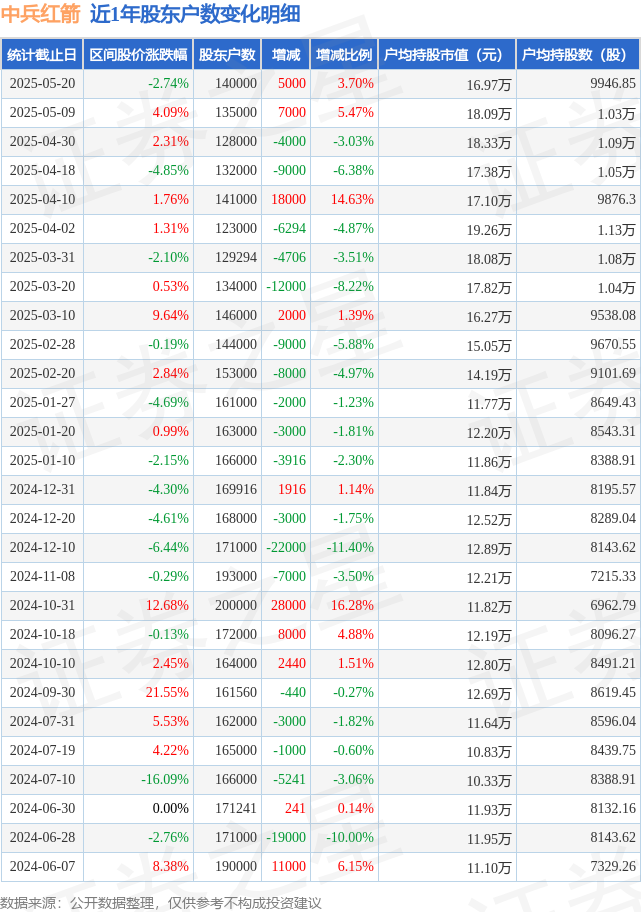Screen dimensions: 641x912
Task: Click the 中兵红箭 stock name title
Action: click(x=40, y=15)
